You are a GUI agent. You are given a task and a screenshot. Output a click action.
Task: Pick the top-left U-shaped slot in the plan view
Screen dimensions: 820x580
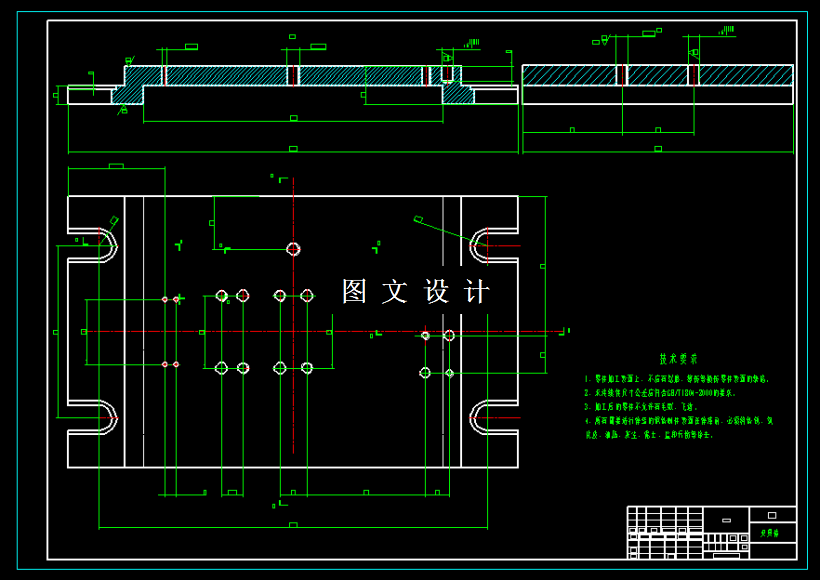click(x=93, y=245)
